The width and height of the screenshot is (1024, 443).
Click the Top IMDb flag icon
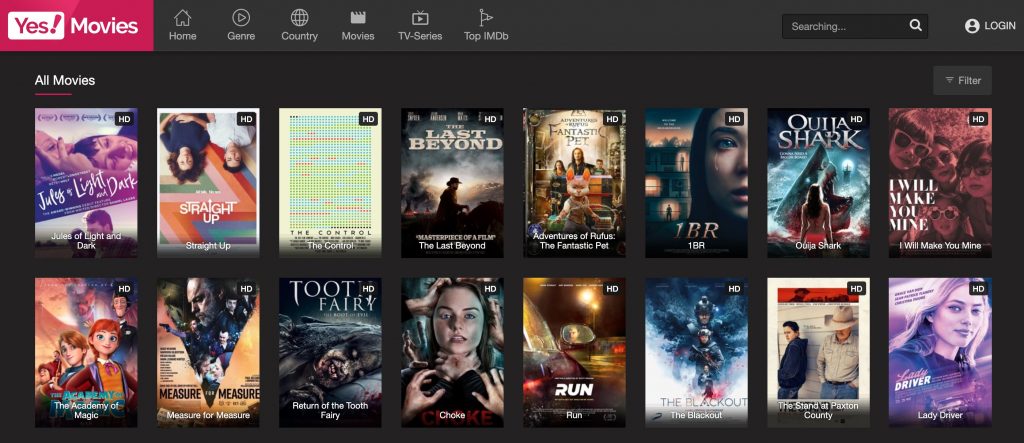pos(486,18)
